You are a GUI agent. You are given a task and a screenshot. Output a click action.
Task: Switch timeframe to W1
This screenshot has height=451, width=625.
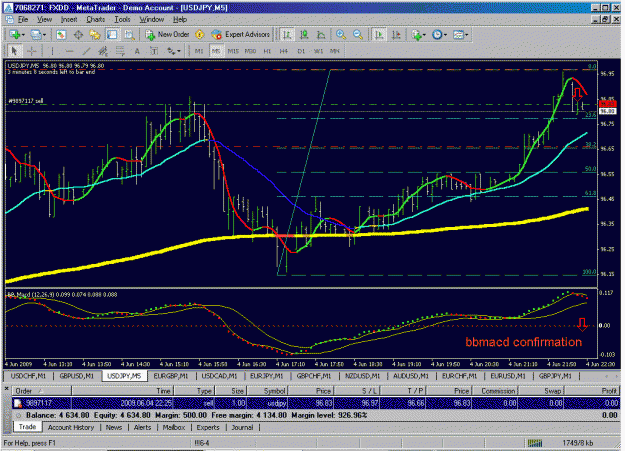click(x=318, y=51)
